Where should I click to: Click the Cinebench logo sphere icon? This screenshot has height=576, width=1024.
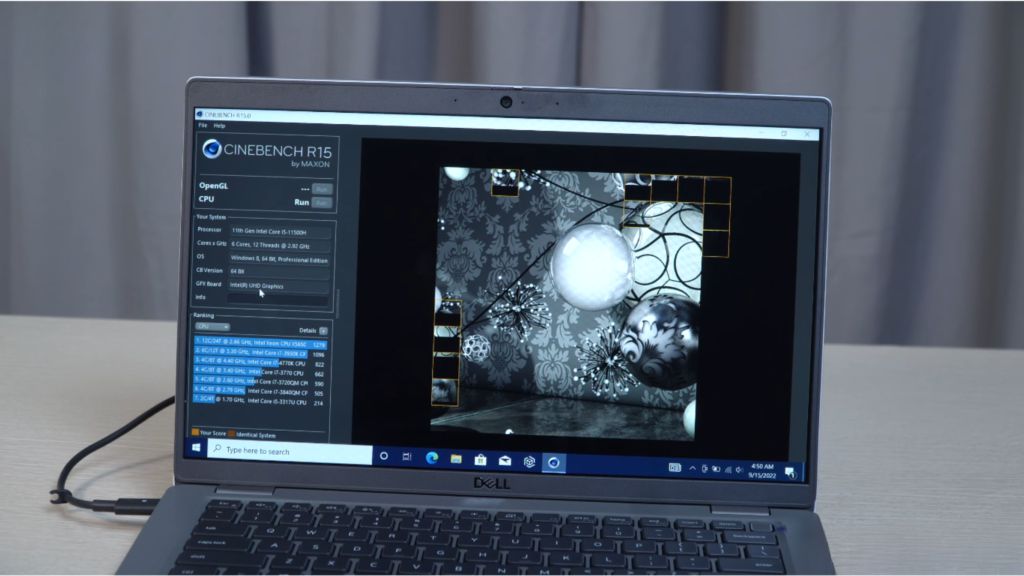(x=211, y=149)
